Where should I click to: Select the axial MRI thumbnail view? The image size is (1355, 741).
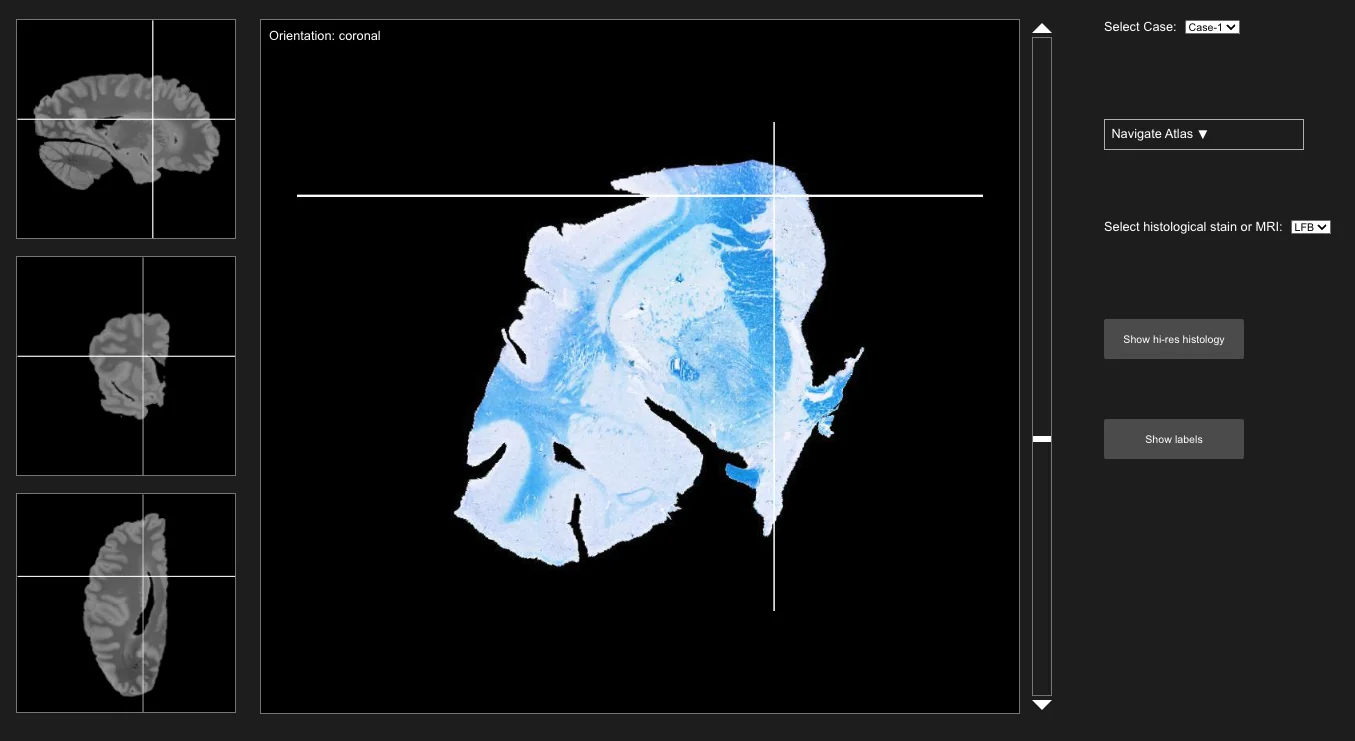[126, 603]
